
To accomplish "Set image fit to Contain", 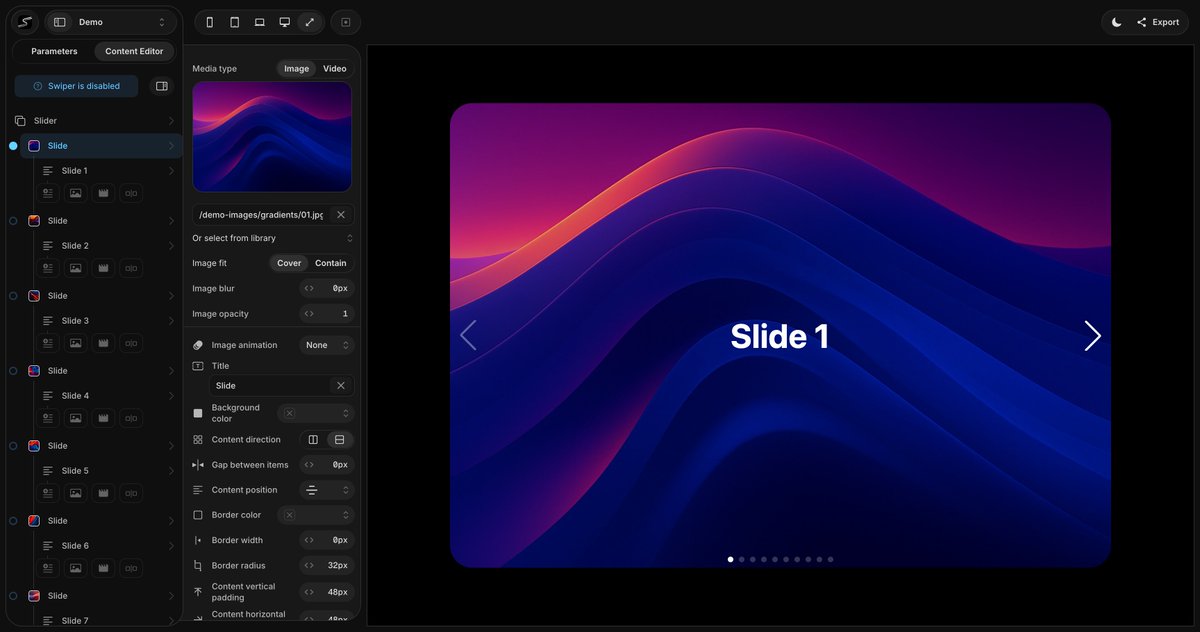I will pyautogui.click(x=331, y=263).
